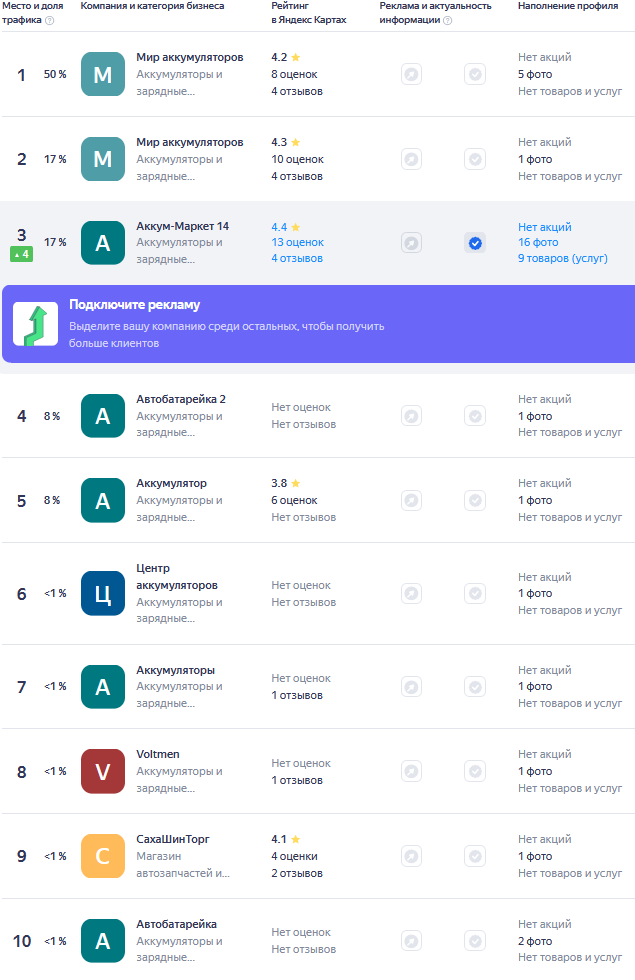Click the 50 % traffic share value
Screen dimensions: 635x980
(55, 74)
